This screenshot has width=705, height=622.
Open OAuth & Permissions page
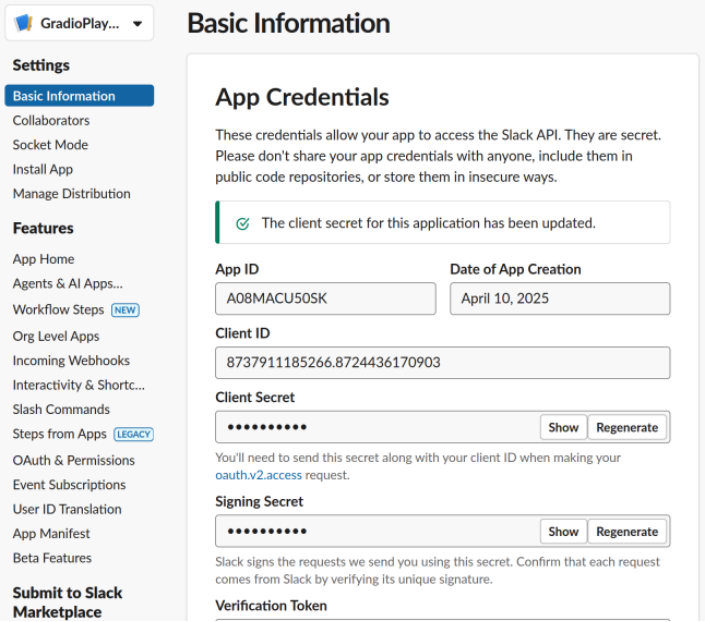pyautogui.click(x=74, y=461)
